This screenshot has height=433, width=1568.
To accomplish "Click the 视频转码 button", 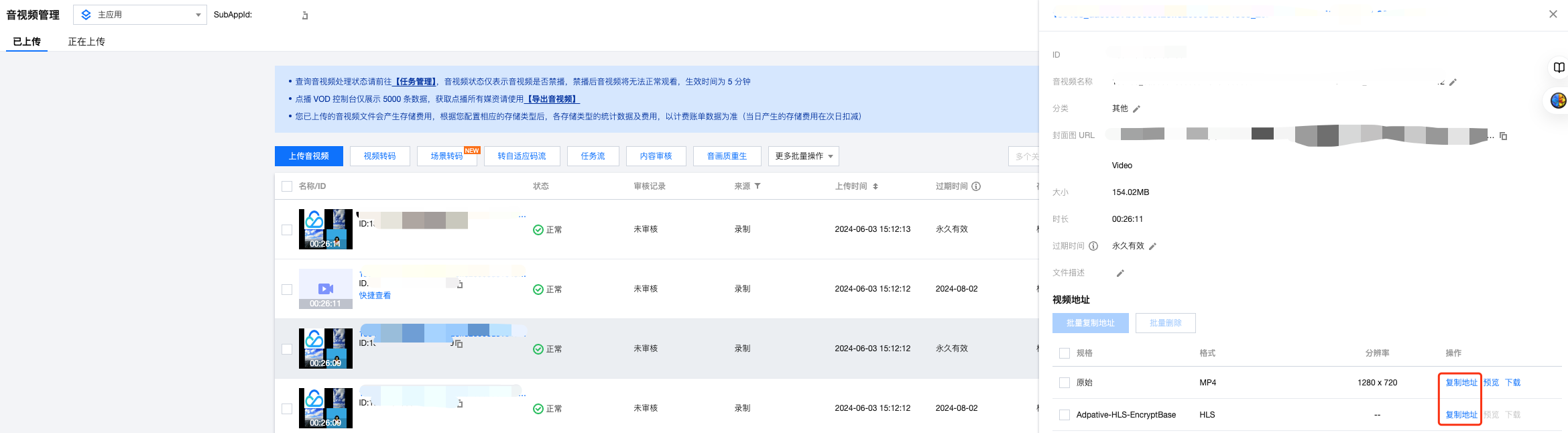I will 380,156.
